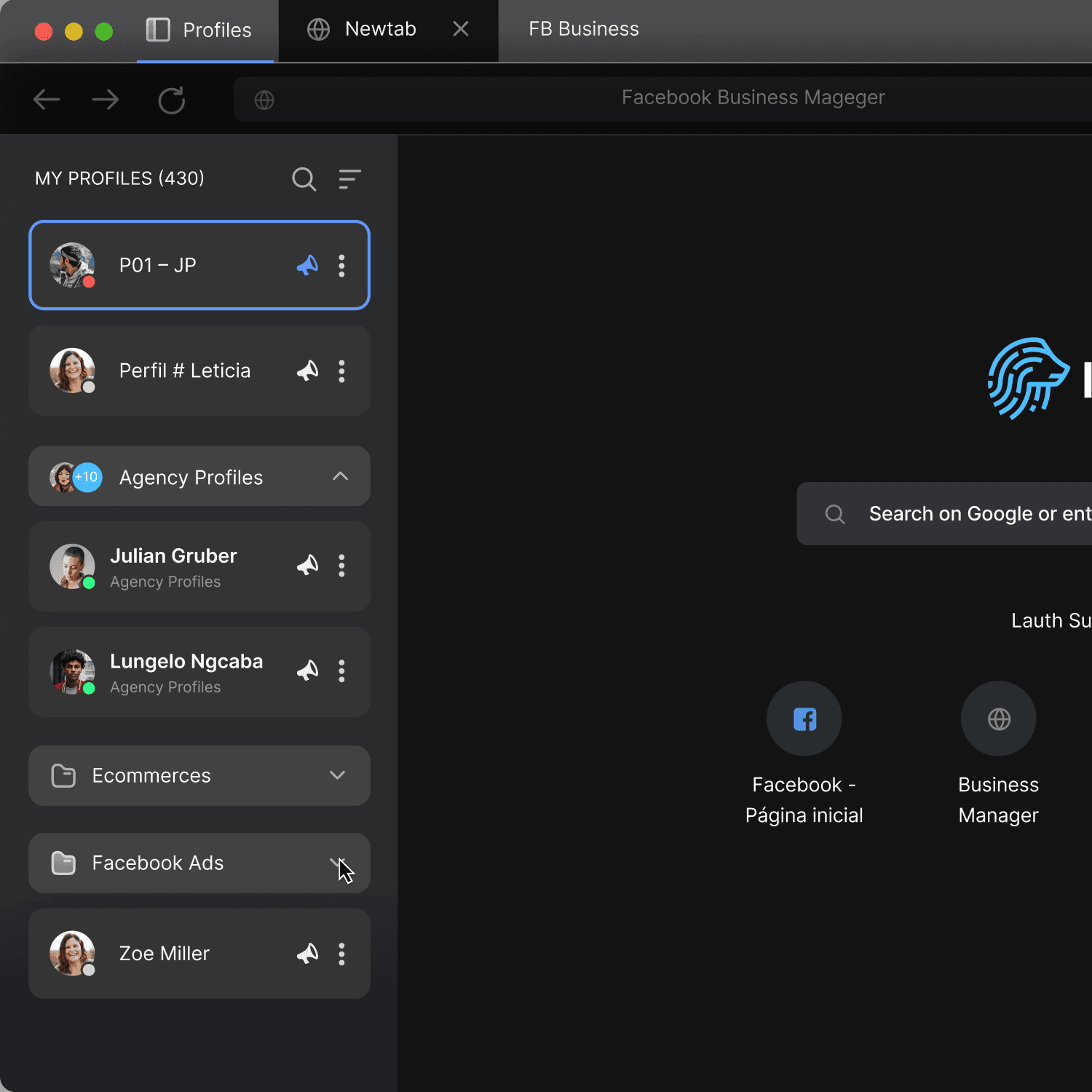This screenshot has width=1092, height=1092.
Task: Open profile search with the magnifier icon
Action: 304,179
